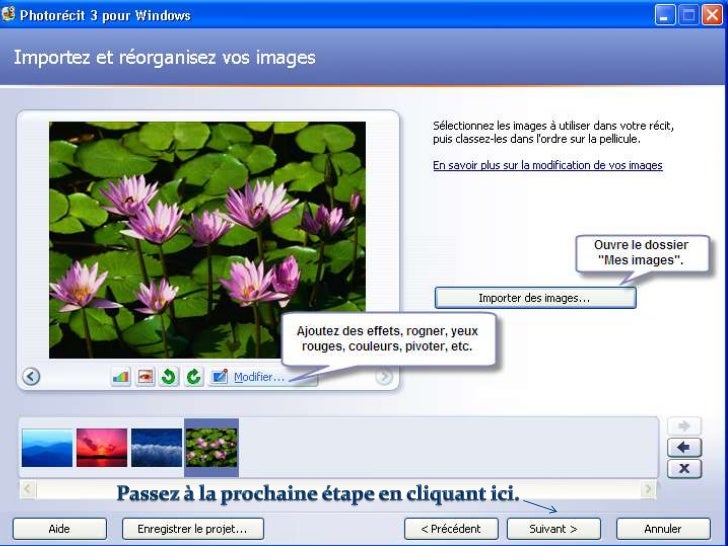Delete selected picture from filmstrip
Image resolution: width=728 pixels, height=546 pixels.
pos(684,469)
